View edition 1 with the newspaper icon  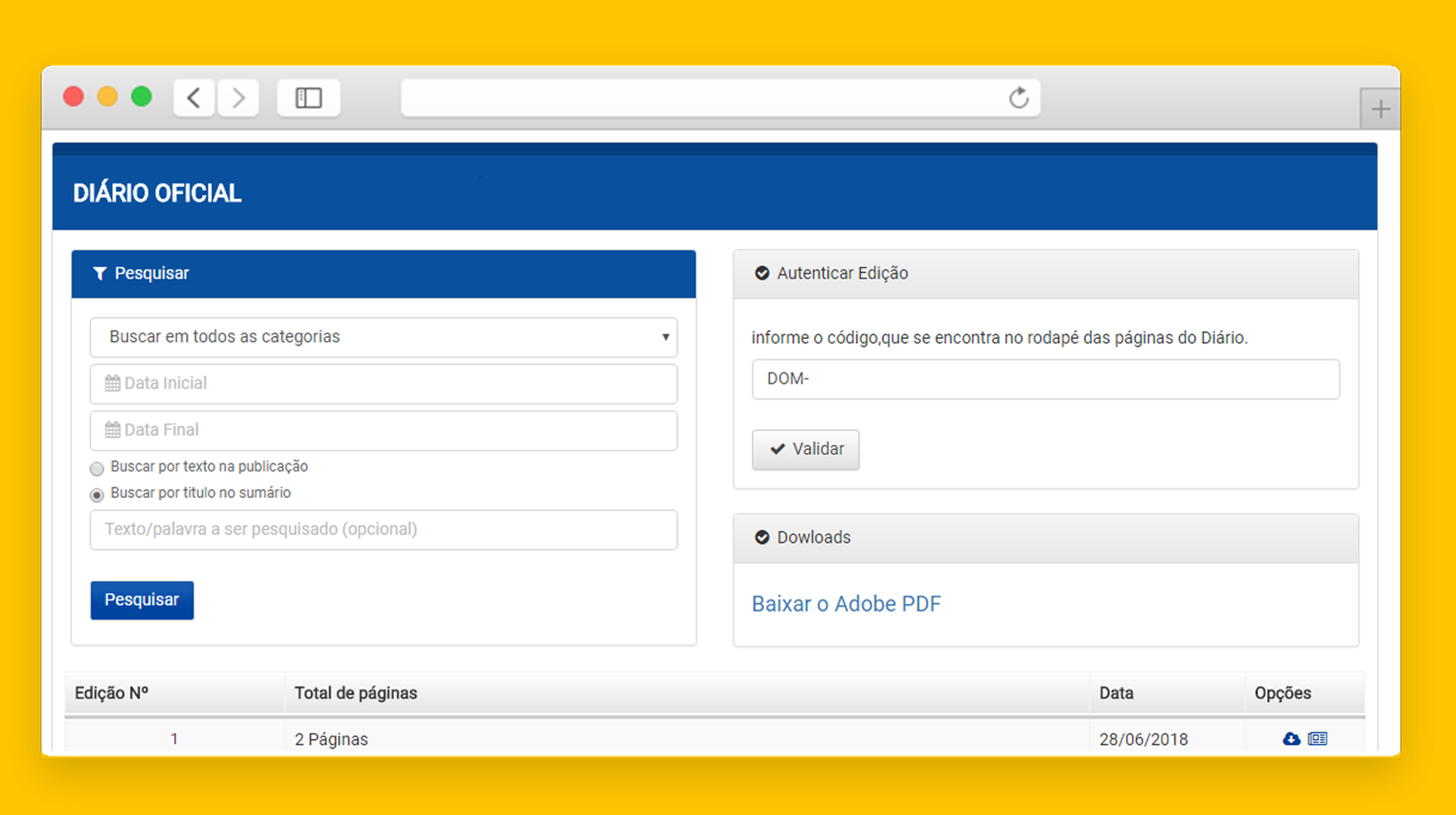pos(1317,738)
